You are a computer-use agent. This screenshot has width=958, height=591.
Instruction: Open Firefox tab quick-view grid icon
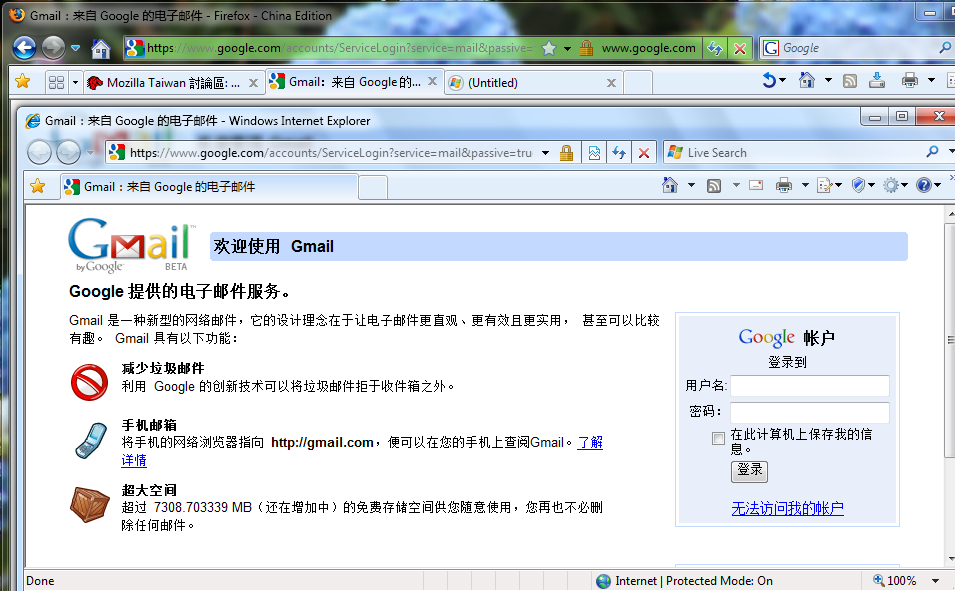[x=56, y=83]
